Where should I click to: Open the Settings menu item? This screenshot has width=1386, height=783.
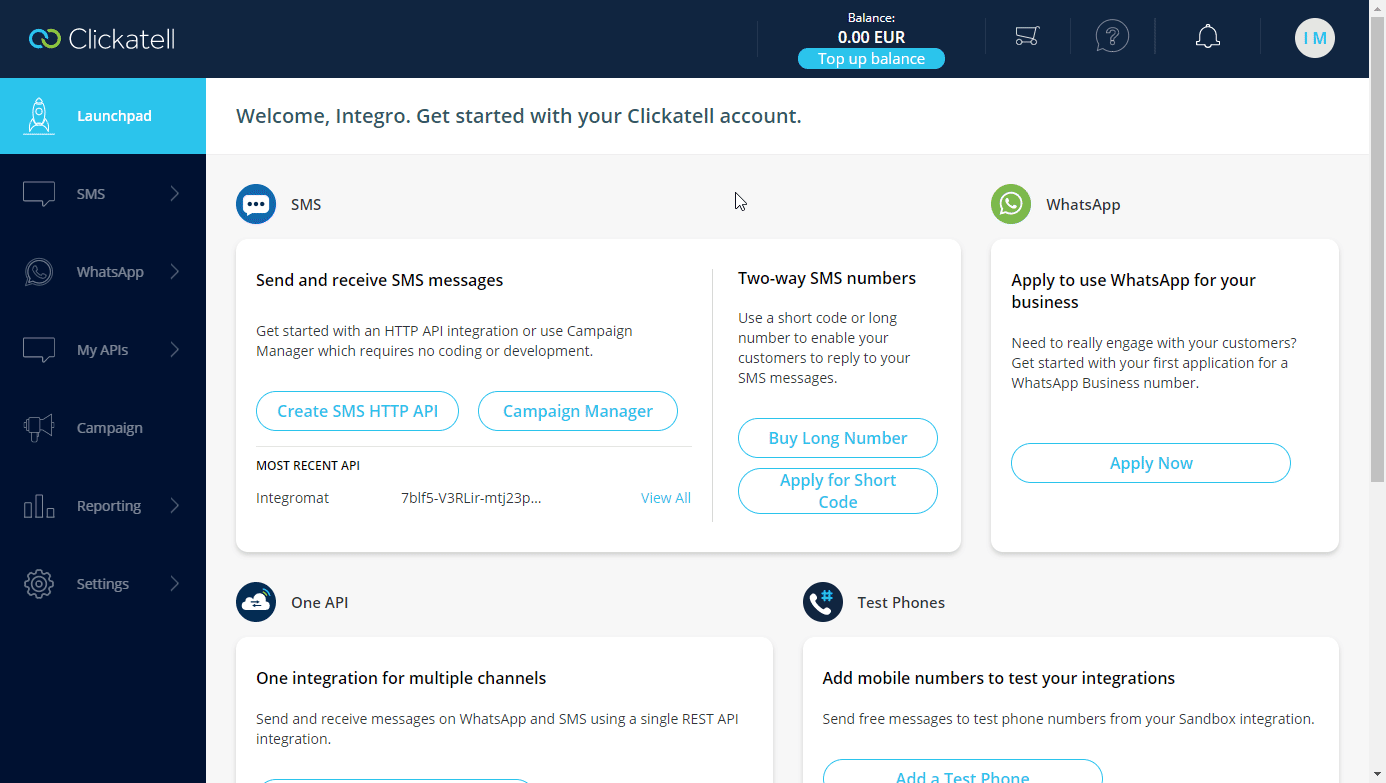[103, 584]
